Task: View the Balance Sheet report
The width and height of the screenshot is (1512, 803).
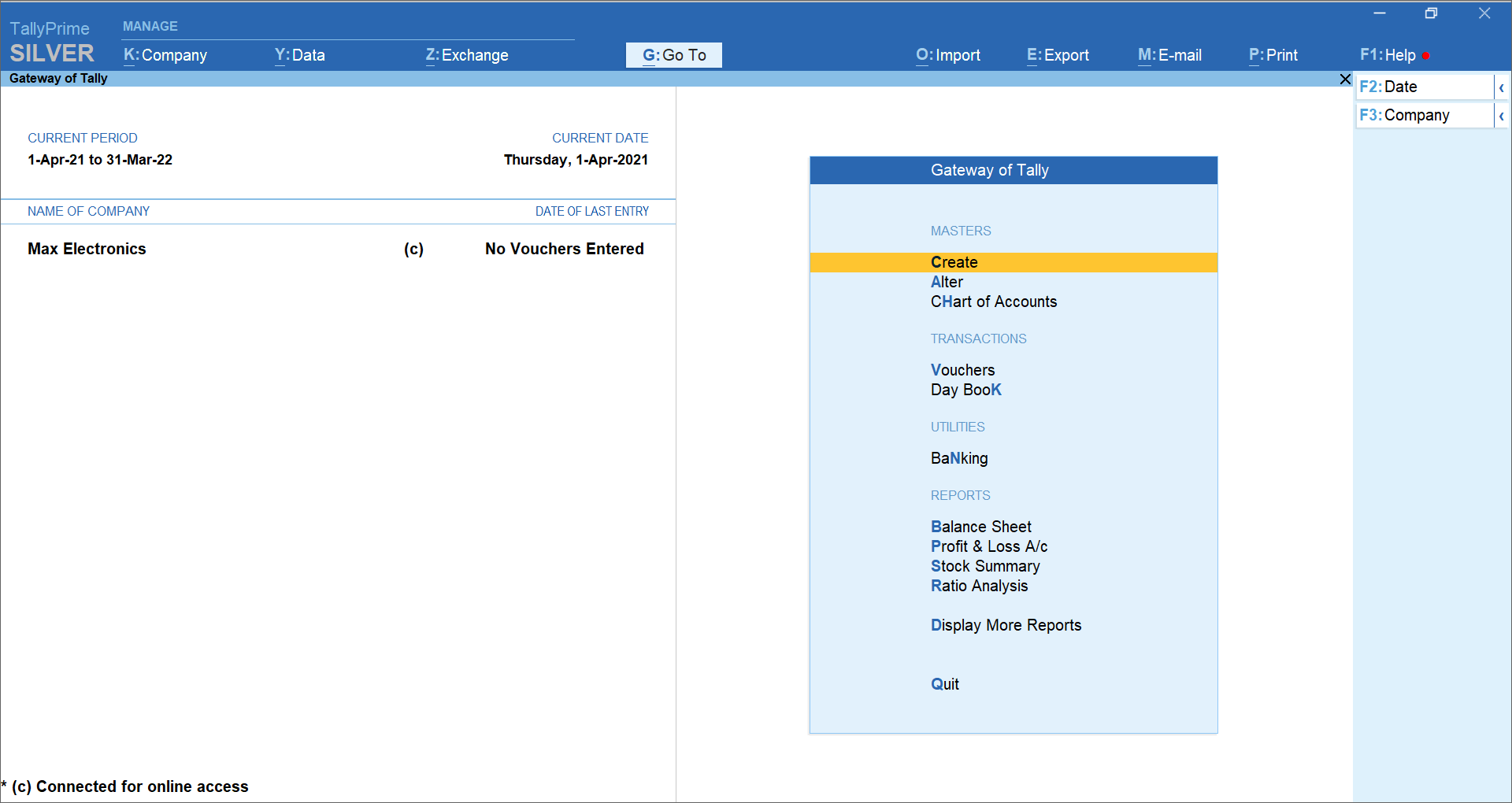Action: tap(980, 527)
